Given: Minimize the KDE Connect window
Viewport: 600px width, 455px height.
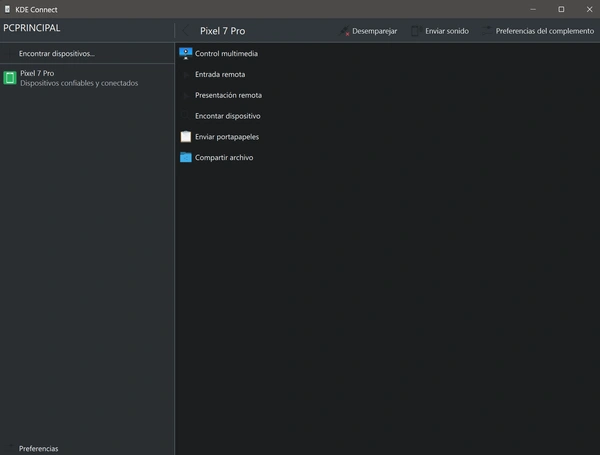Looking at the screenshot, I should pos(533,9).
